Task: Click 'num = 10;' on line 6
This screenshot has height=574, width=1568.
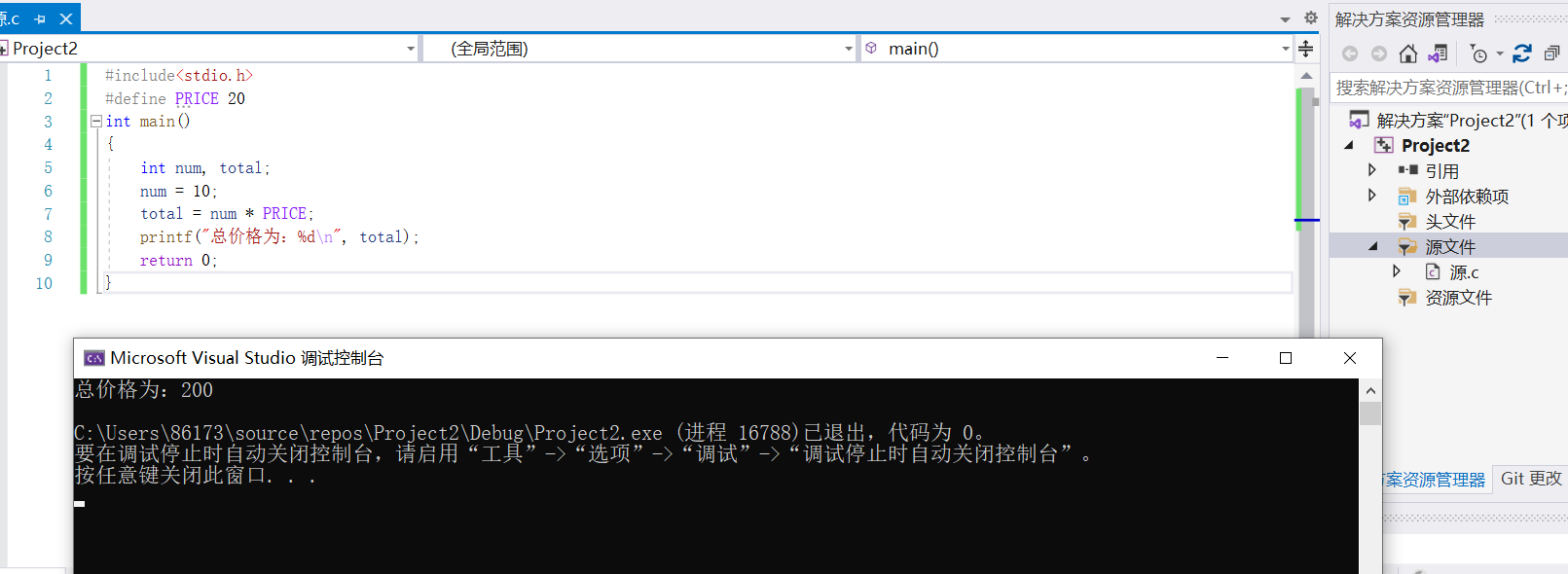Action: pyautogui.click(x=179, y=191)
